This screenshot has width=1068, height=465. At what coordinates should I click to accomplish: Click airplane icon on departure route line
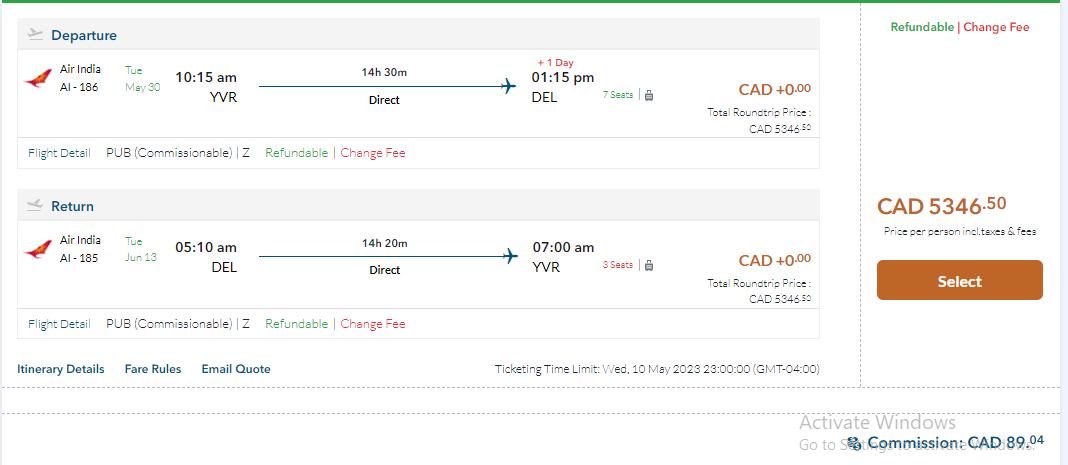click(509, 87)
